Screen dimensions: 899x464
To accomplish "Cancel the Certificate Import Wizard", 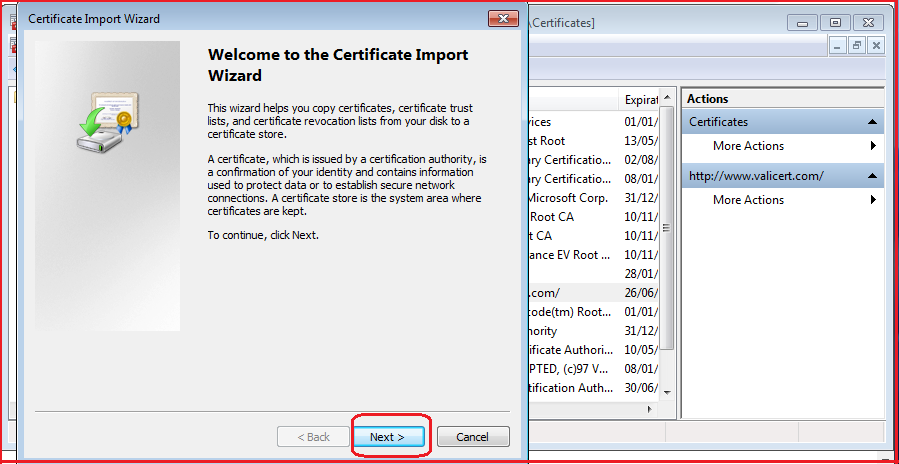I will click(x=472, y=437).
